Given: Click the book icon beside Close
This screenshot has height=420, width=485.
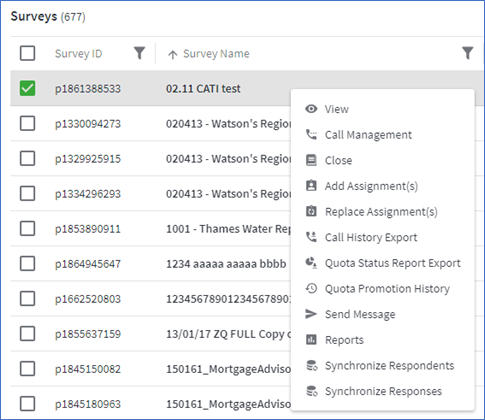Looking at the screenshot, I should coord(311,160).
